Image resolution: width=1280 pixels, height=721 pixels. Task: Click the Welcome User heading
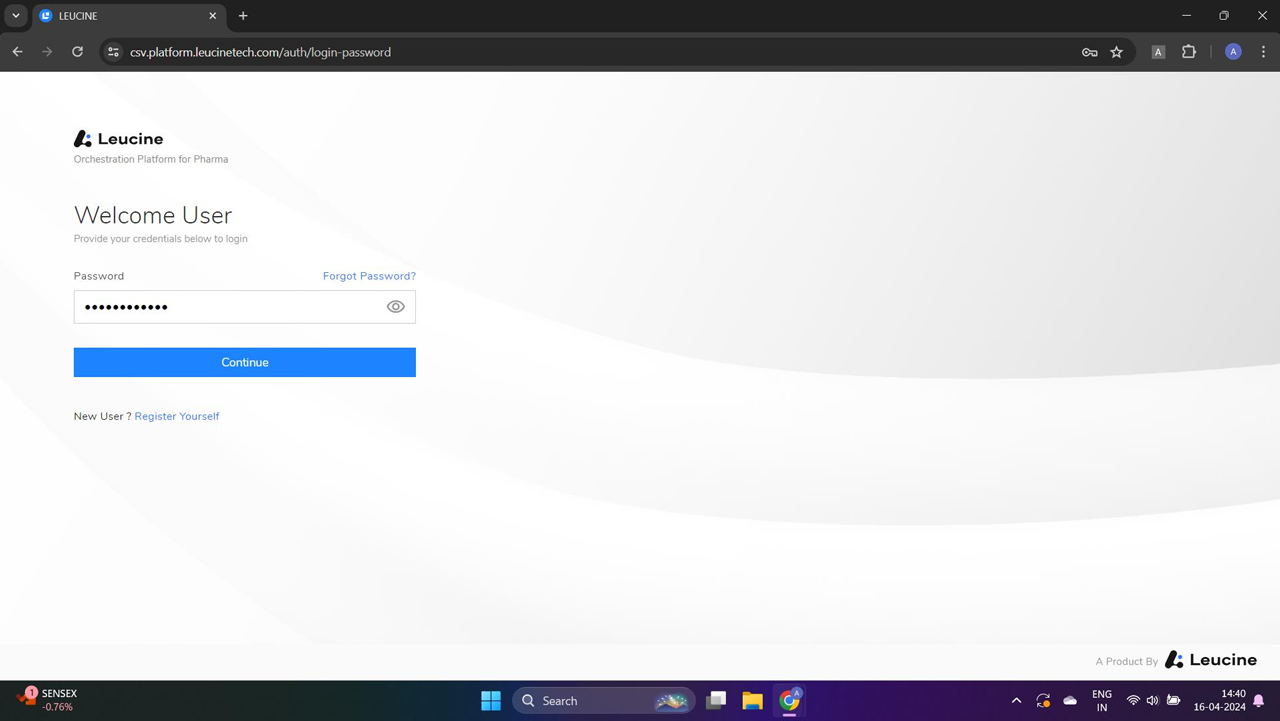153,215
